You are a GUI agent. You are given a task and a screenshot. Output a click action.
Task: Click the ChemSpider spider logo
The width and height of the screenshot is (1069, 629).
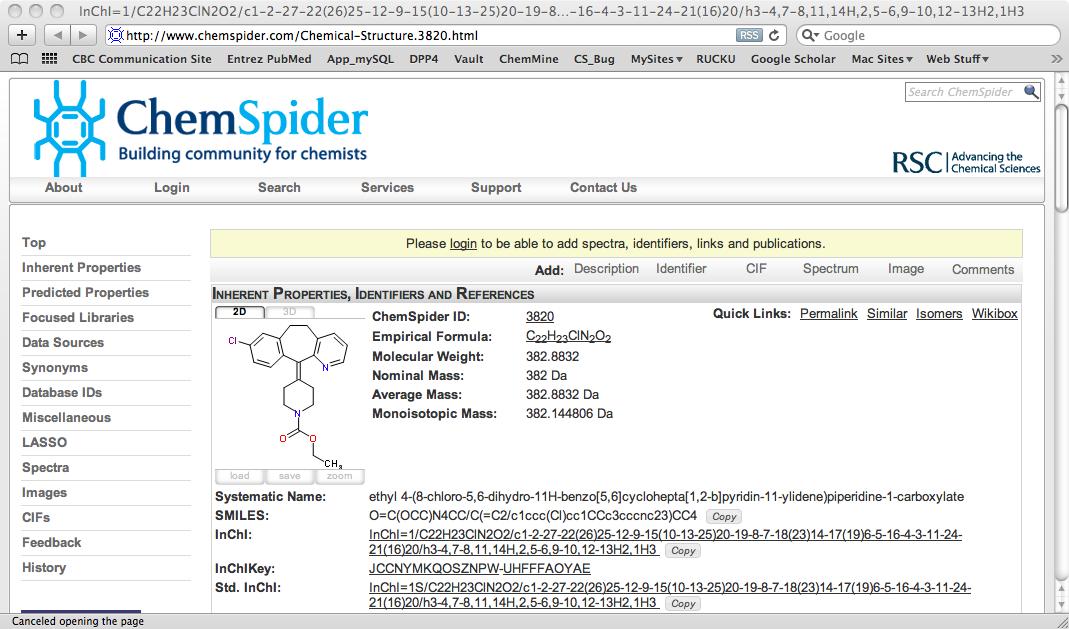[x=69, y=128]
